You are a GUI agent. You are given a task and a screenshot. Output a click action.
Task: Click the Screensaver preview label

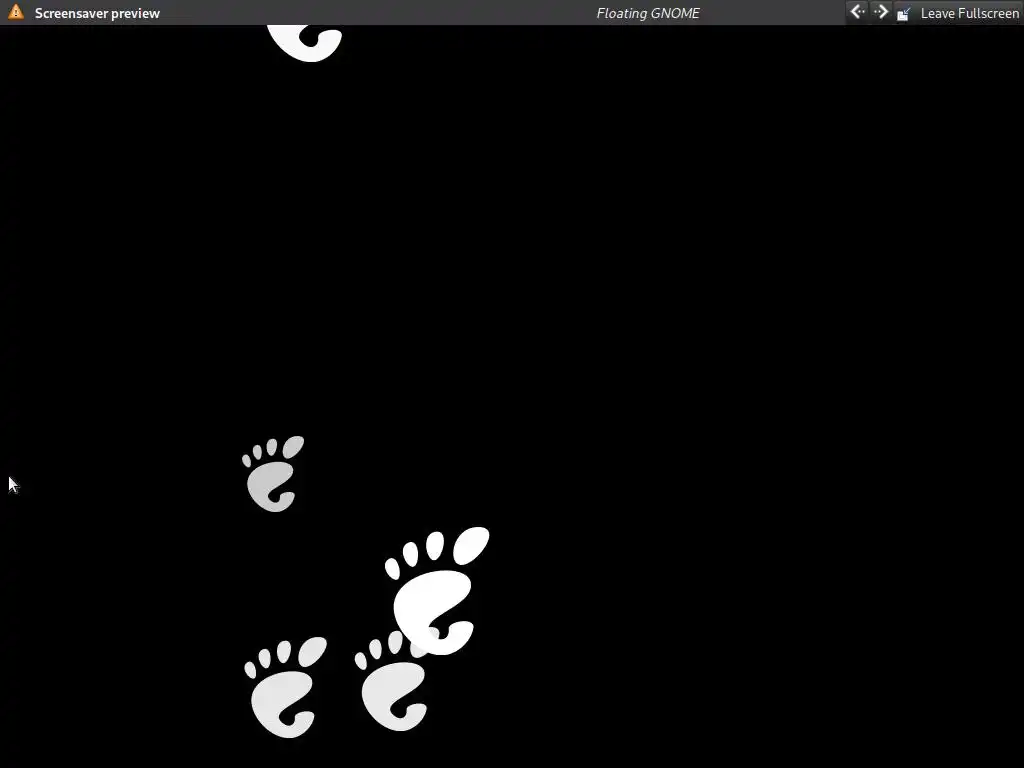tap(97, 13)
